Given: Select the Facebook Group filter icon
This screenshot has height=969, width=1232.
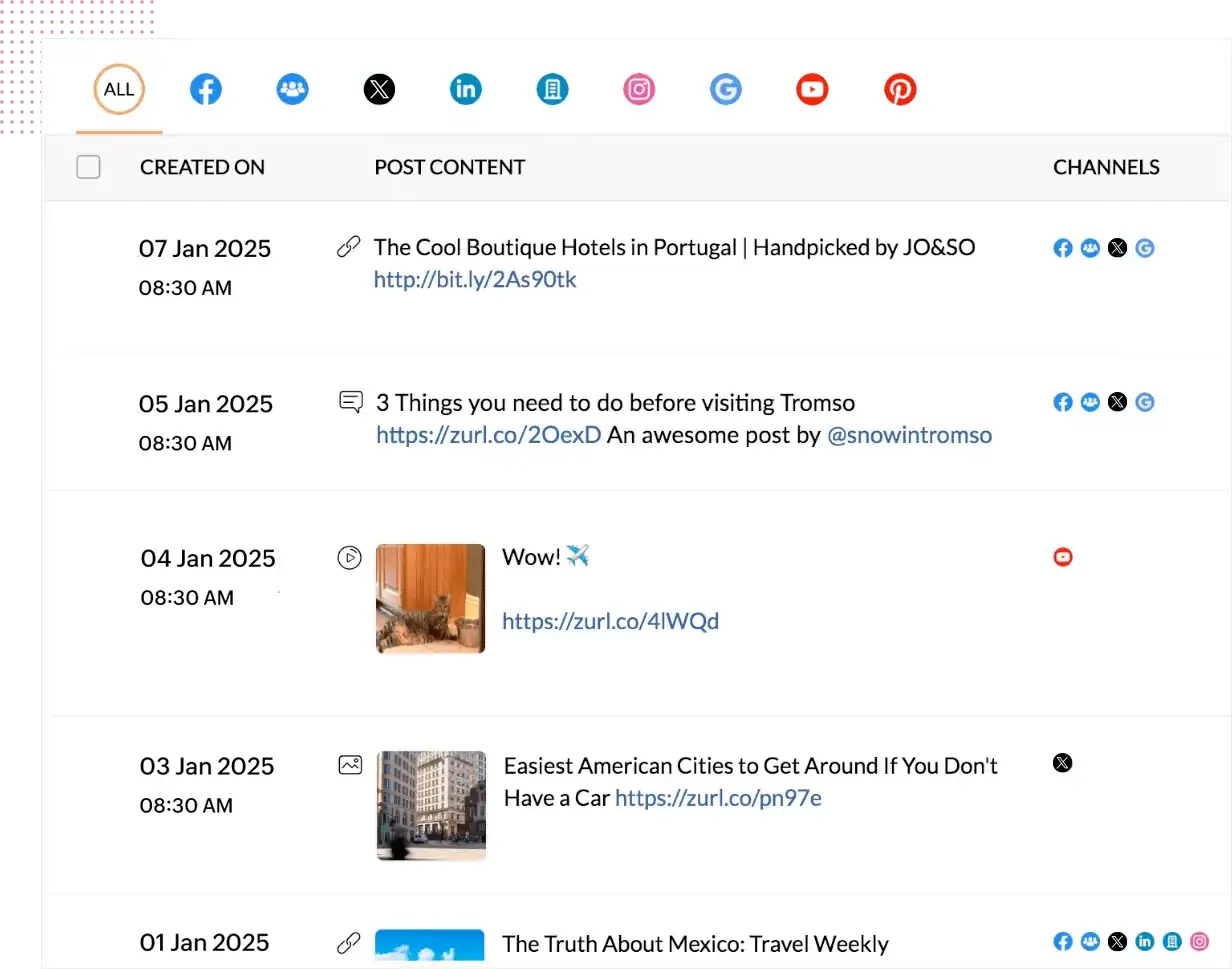Looking at the screenshot, I should coord(292,89).
